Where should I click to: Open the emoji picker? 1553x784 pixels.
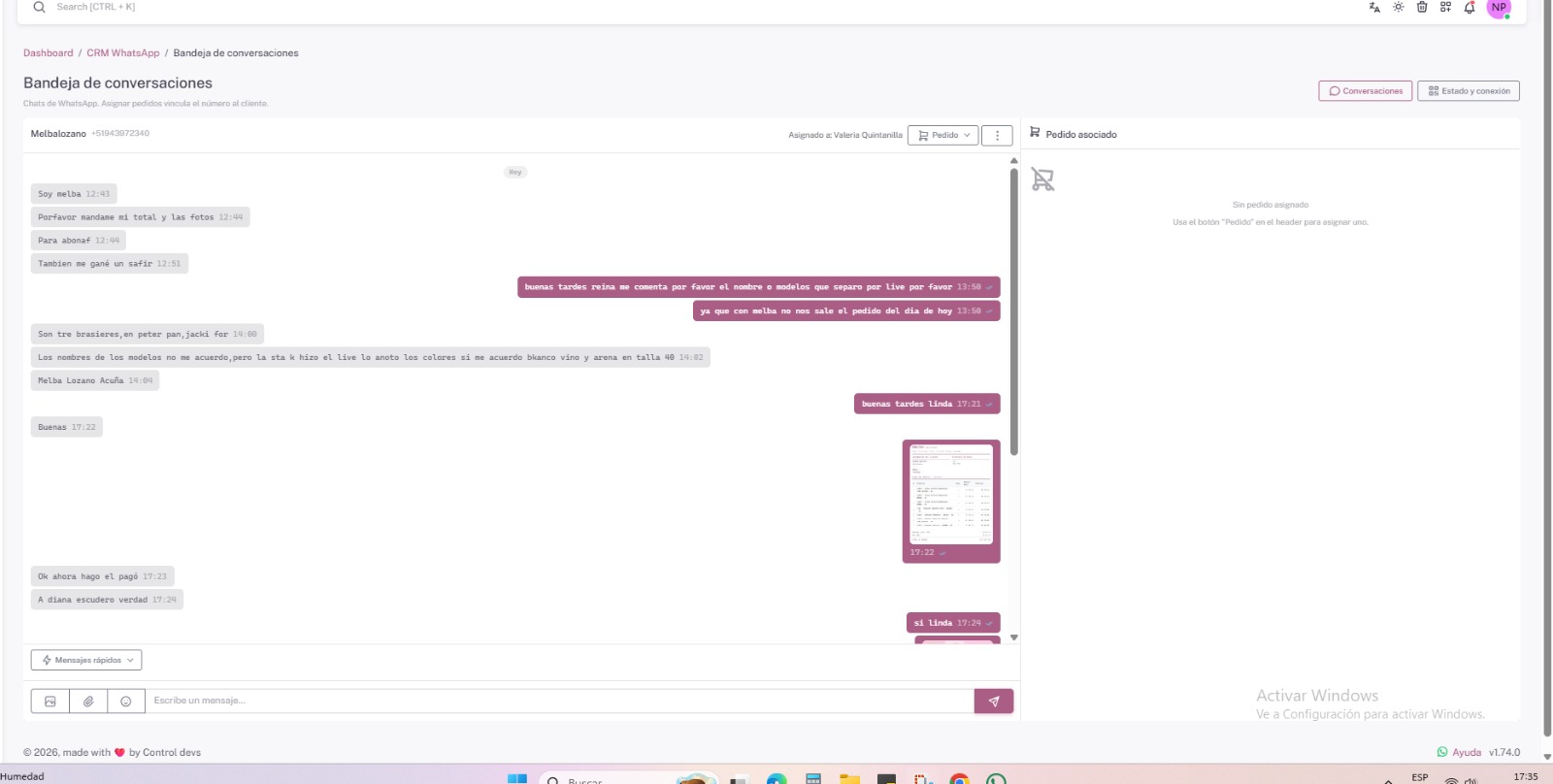126,702
